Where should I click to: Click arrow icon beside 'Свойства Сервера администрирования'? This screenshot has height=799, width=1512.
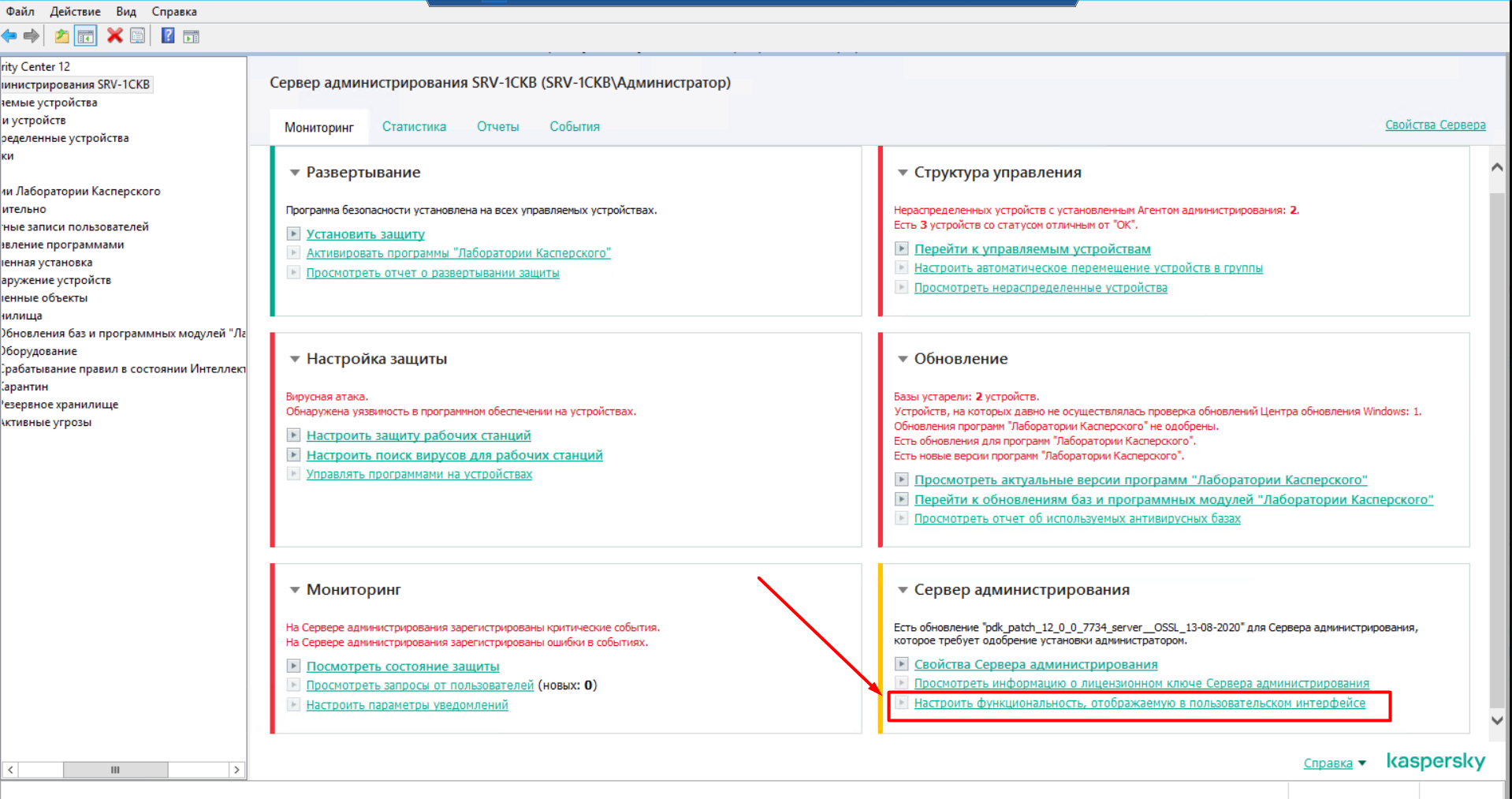click(x=901, y=664)
